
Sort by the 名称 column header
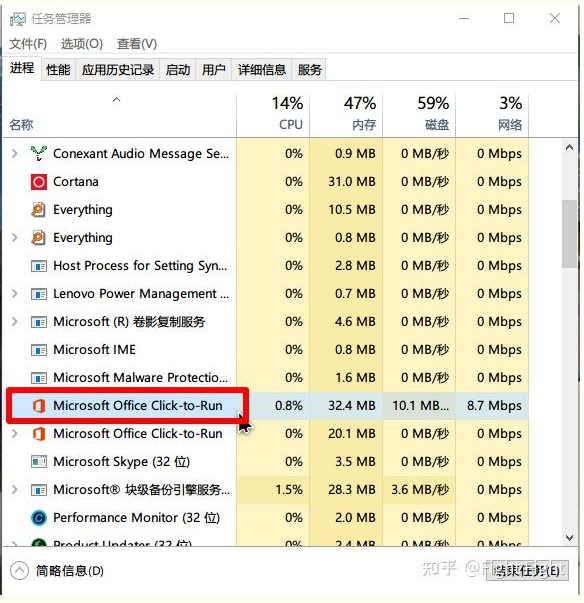pos(119,115)
